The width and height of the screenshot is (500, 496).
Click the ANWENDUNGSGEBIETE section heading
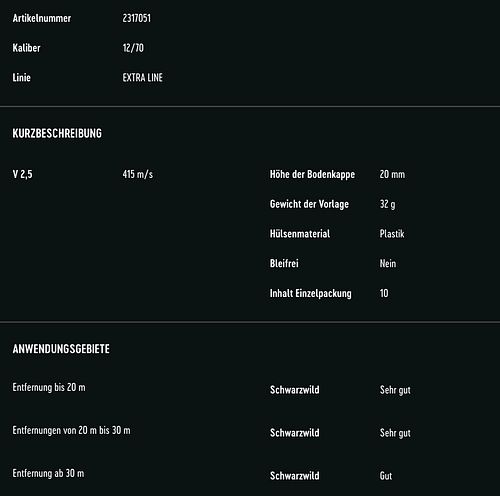[61, 349]
